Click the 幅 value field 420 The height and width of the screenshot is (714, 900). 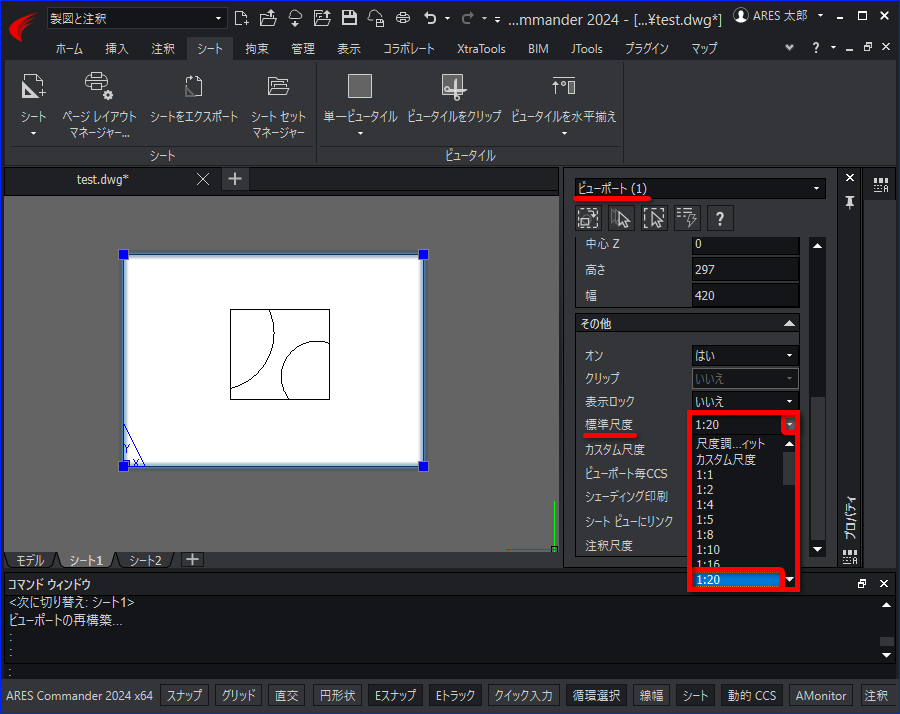(x=745, y=296)
